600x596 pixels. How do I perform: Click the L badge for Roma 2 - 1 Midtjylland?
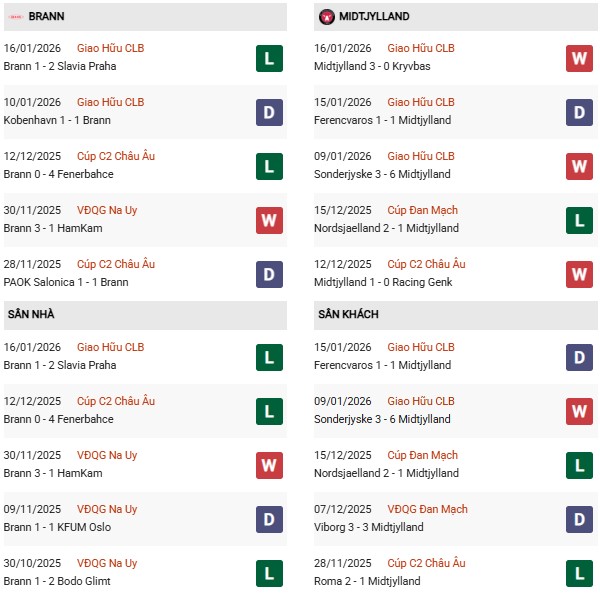pos(580,573)
